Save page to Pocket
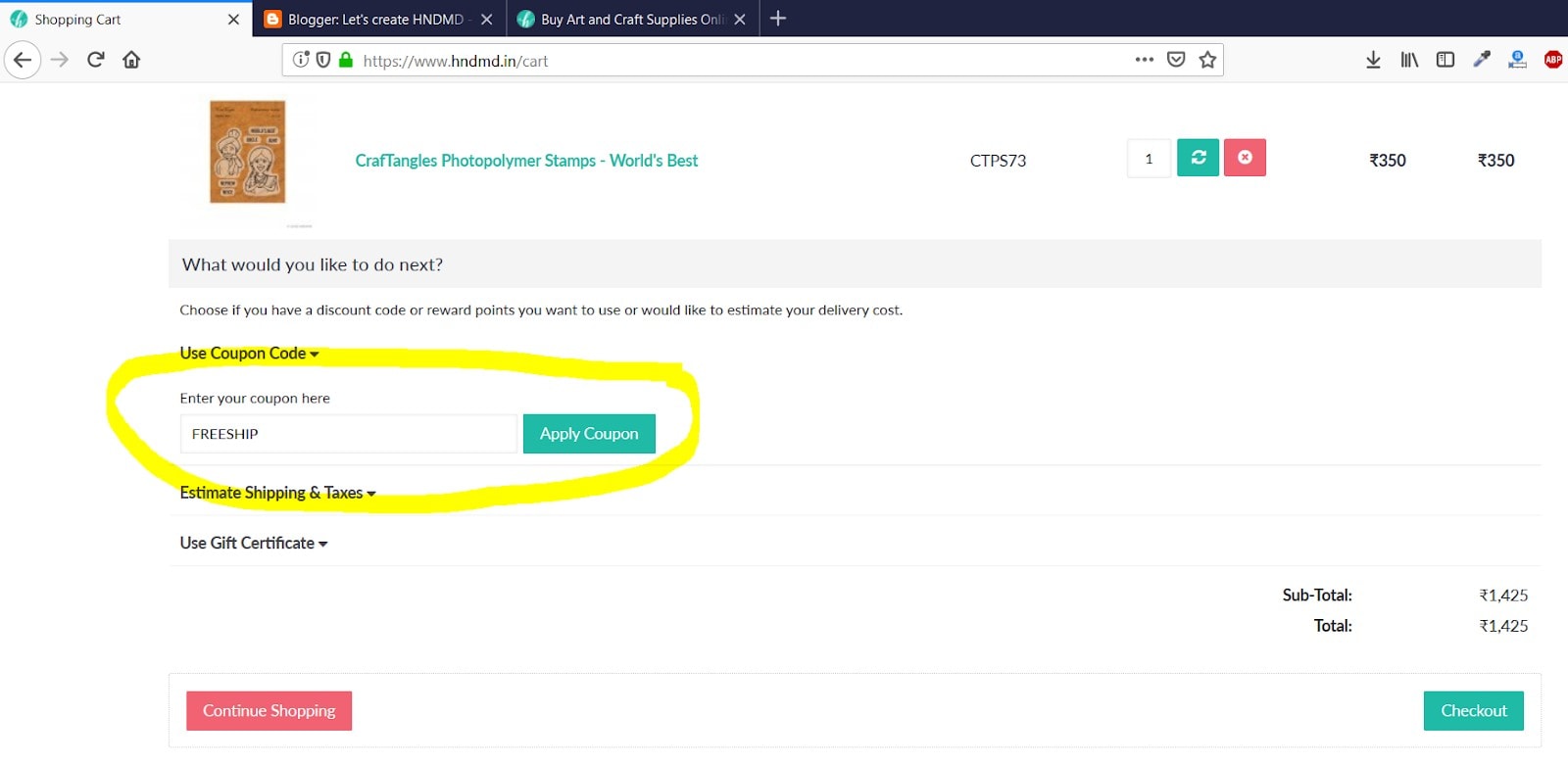The width and height of the screenshot is (1568, 763). tap(1176, 60)
